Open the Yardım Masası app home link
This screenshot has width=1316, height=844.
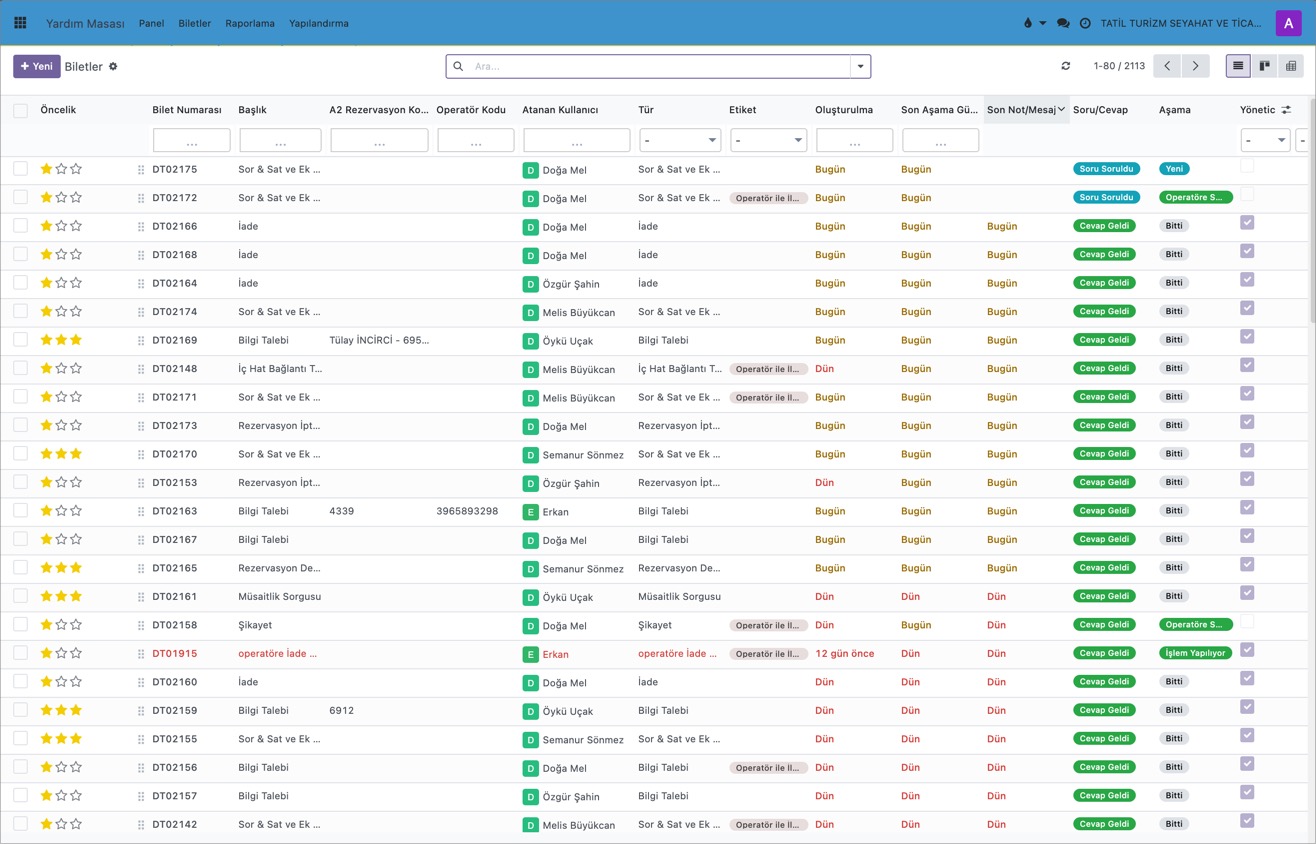85,23
